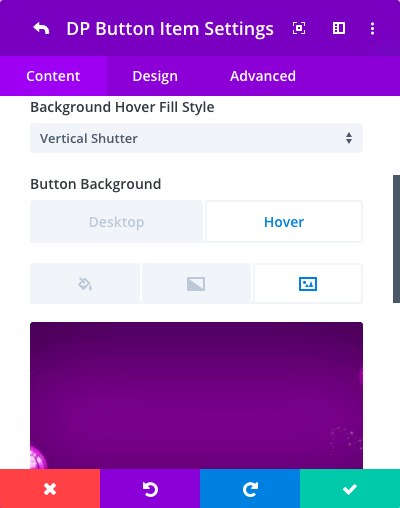Discard changes with the red X button
This screenshot has height=508, width=400.
tap(50, 489)
